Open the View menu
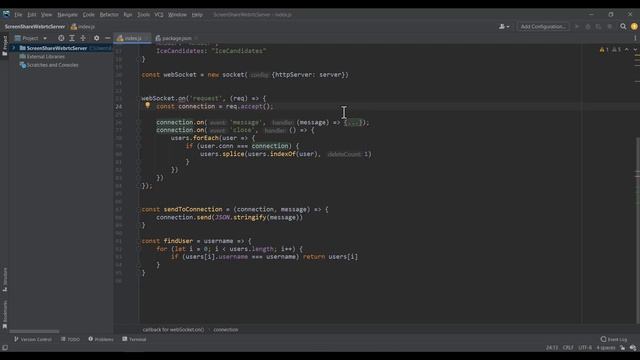The width and height of the screenshot is (640, 360). click(46, 15)
